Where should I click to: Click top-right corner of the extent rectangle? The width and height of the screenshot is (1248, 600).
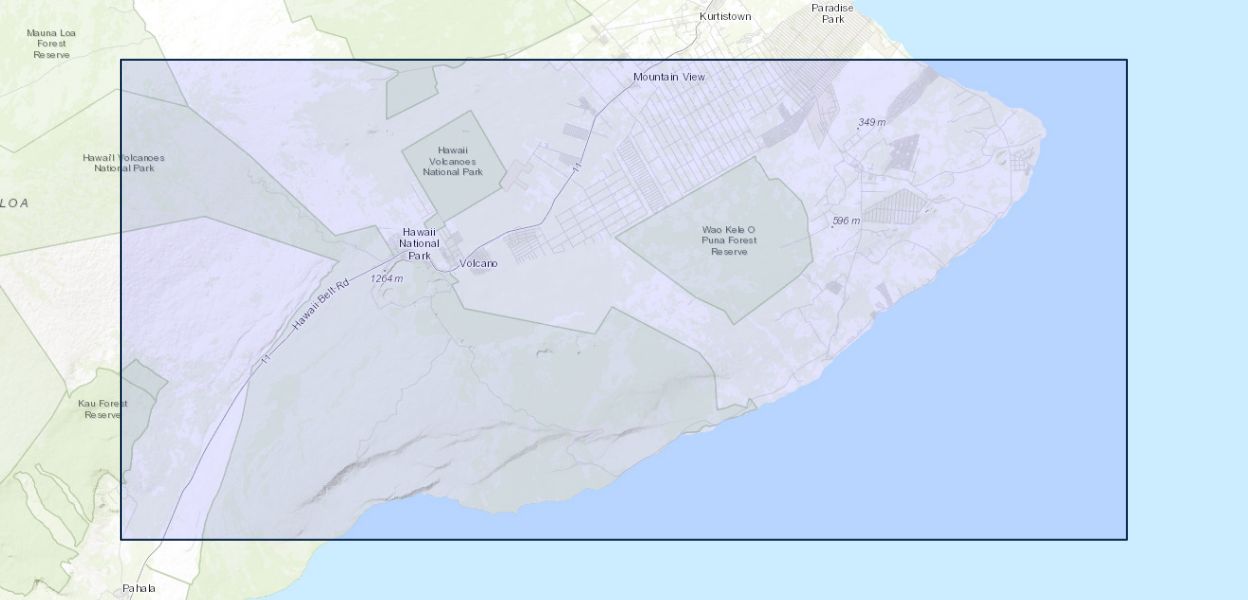coord(1127,60)
